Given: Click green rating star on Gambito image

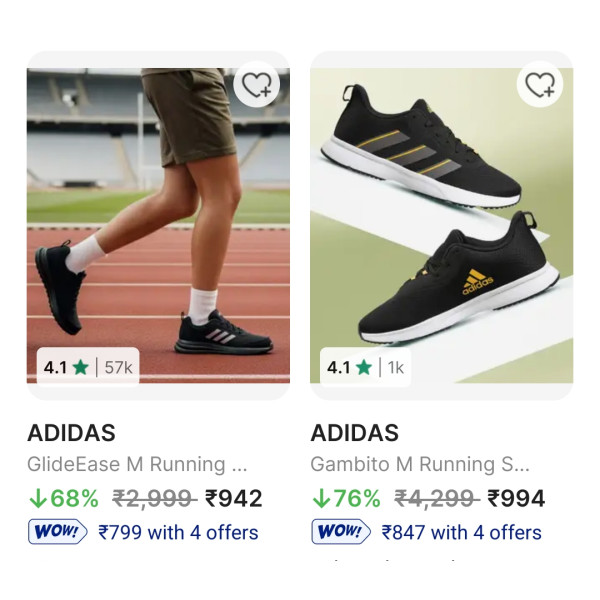Looking at the screenshot, I should (364, 367).
